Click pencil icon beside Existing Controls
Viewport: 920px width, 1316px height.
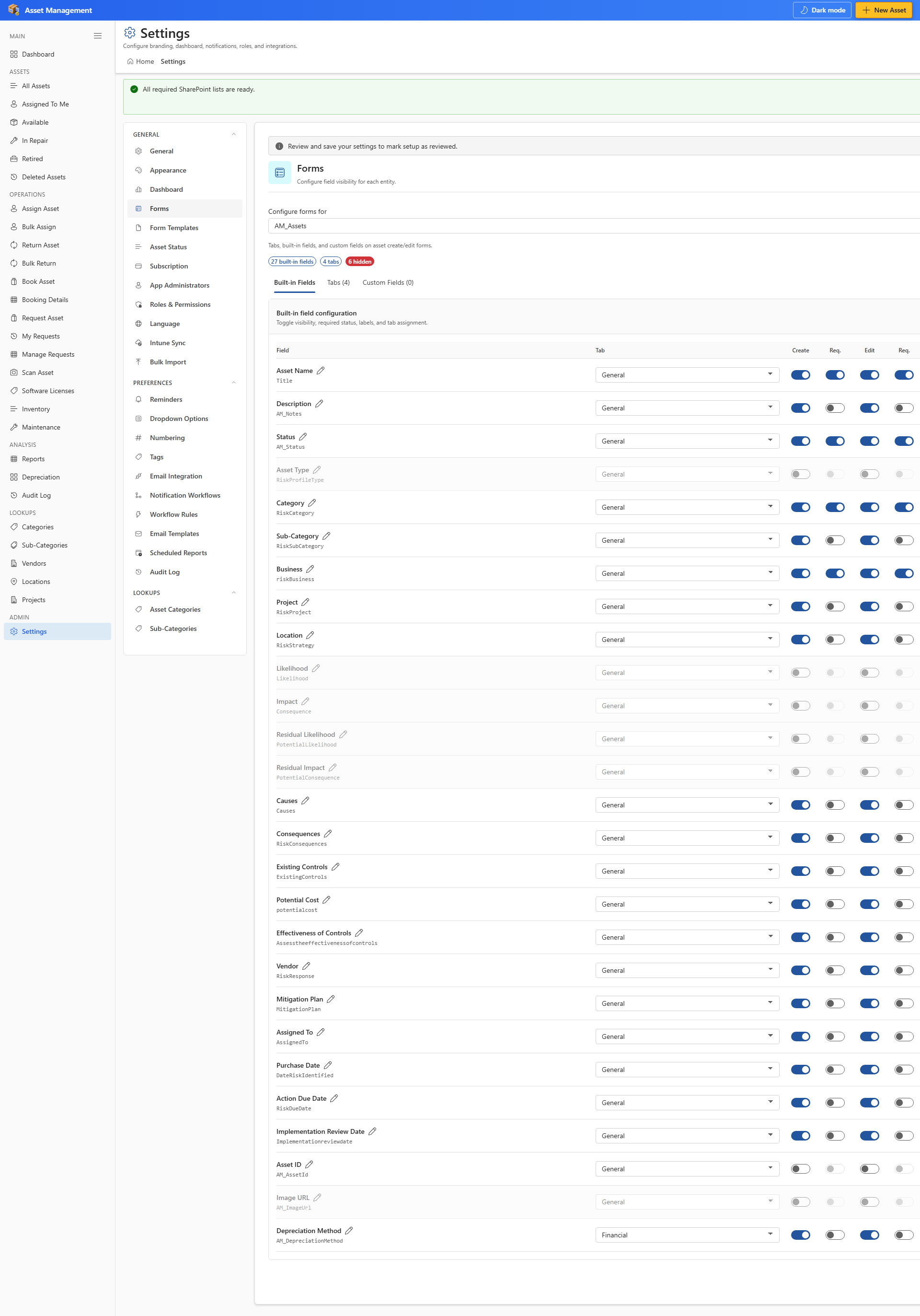336,867
